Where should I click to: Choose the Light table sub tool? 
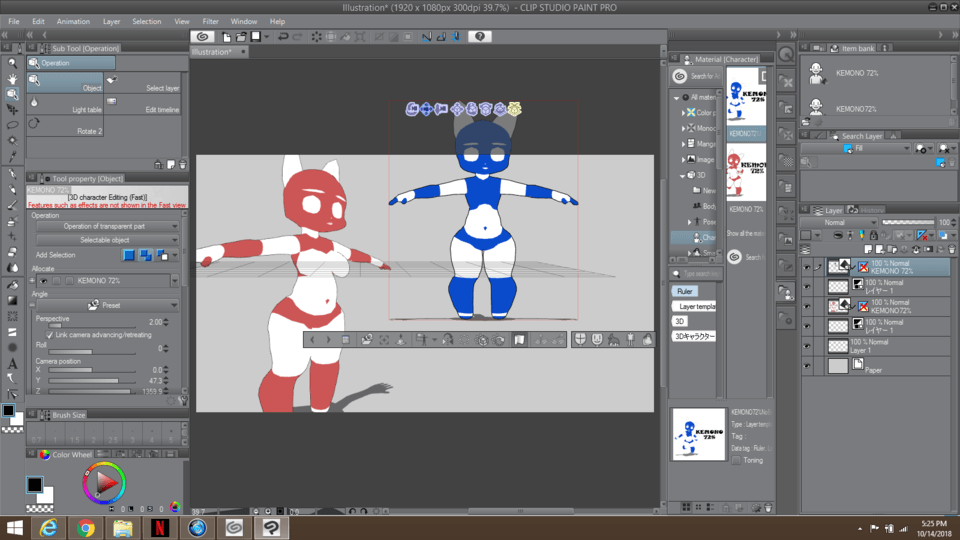[66, 104]
